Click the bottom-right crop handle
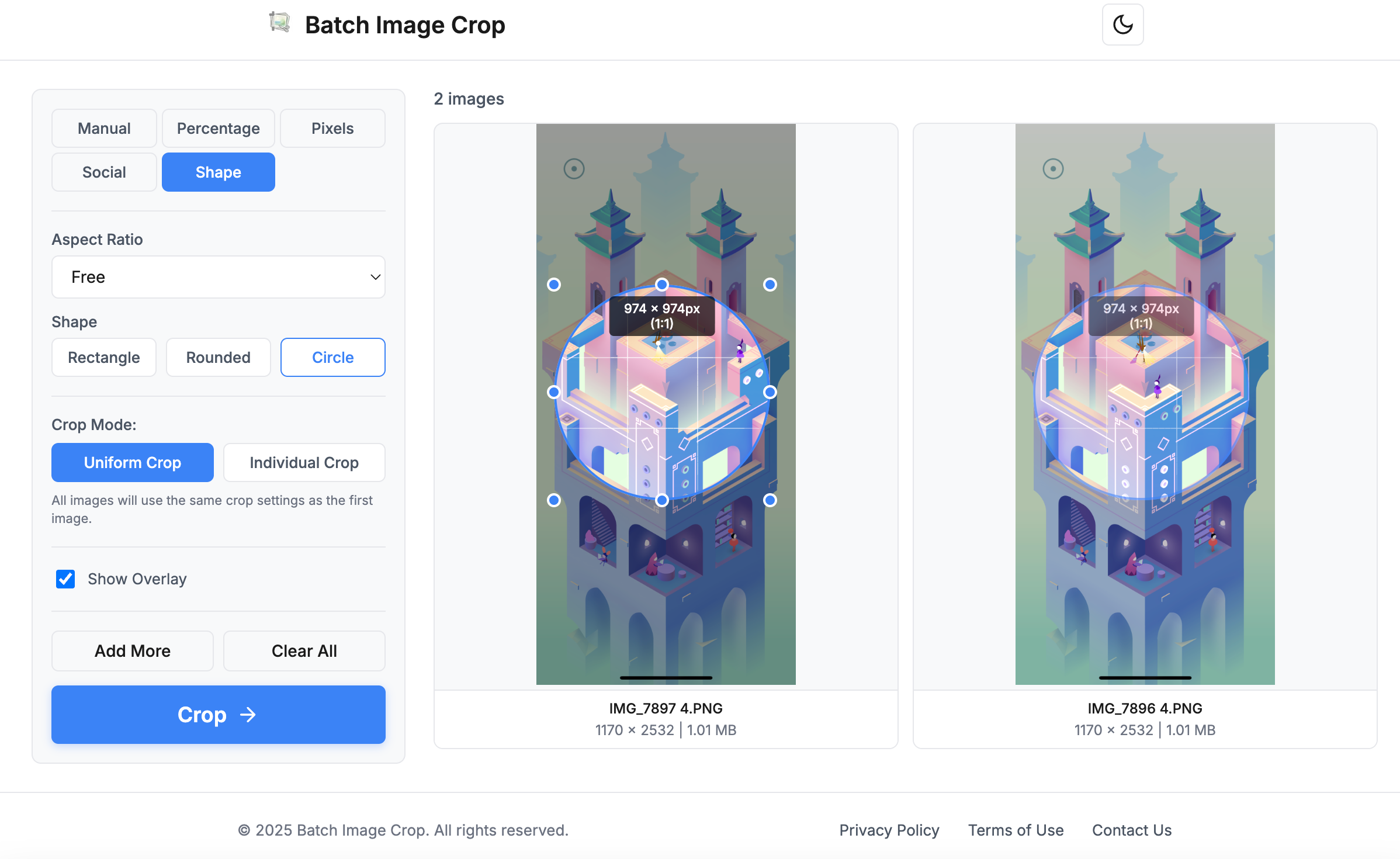Viewport: 1400px width, 859px height. click(770, 500)
